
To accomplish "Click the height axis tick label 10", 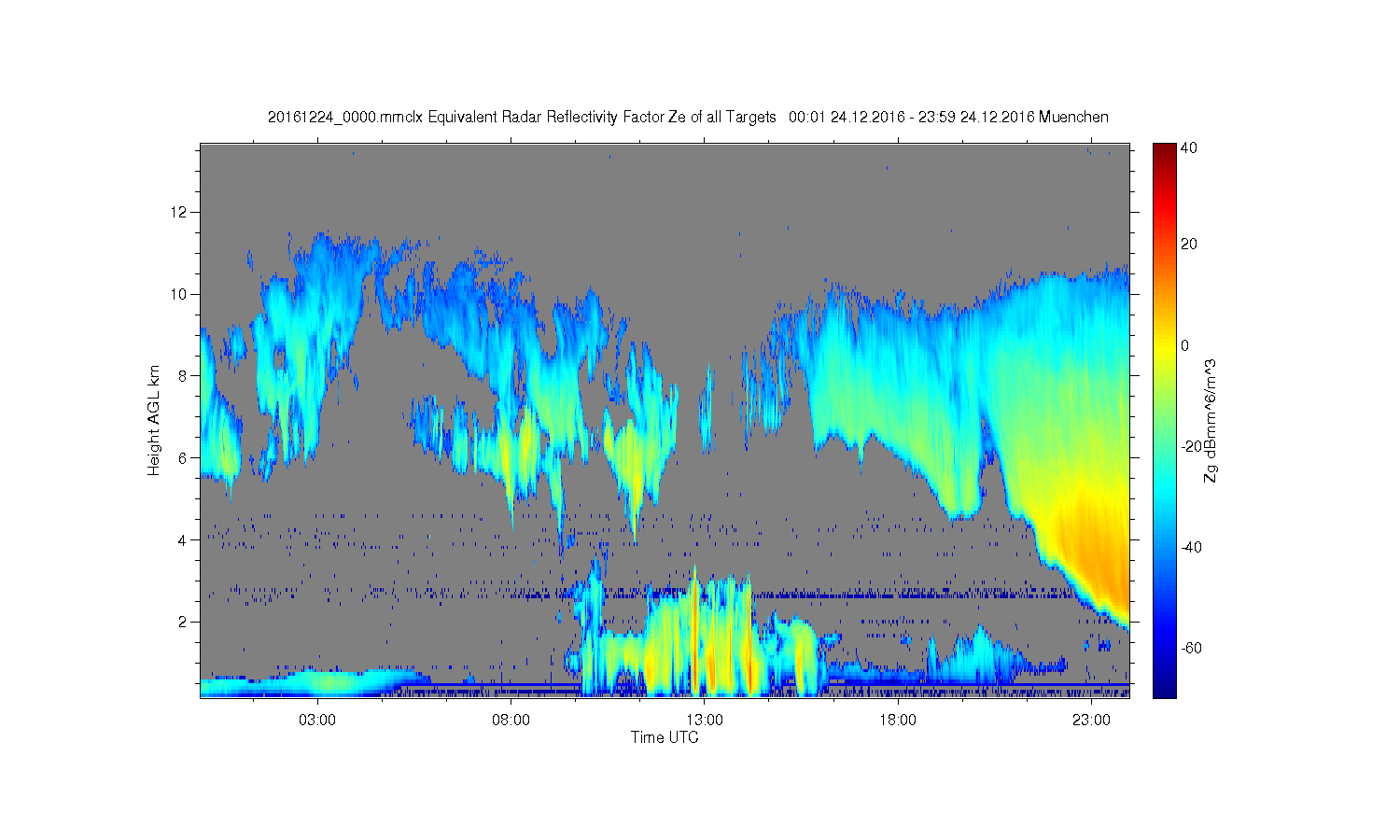I will click(179, 294).
